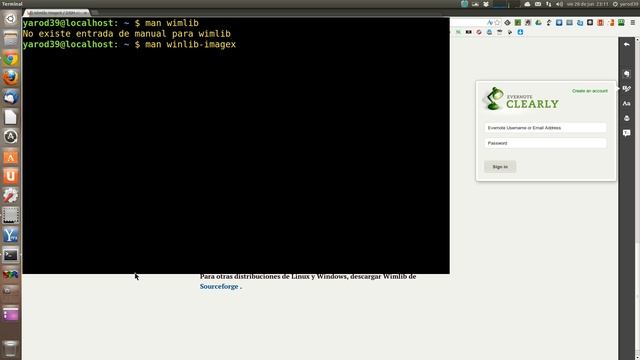Launch the Y PPA Manager dock icon
640x360 pixels.
(11, 235)
